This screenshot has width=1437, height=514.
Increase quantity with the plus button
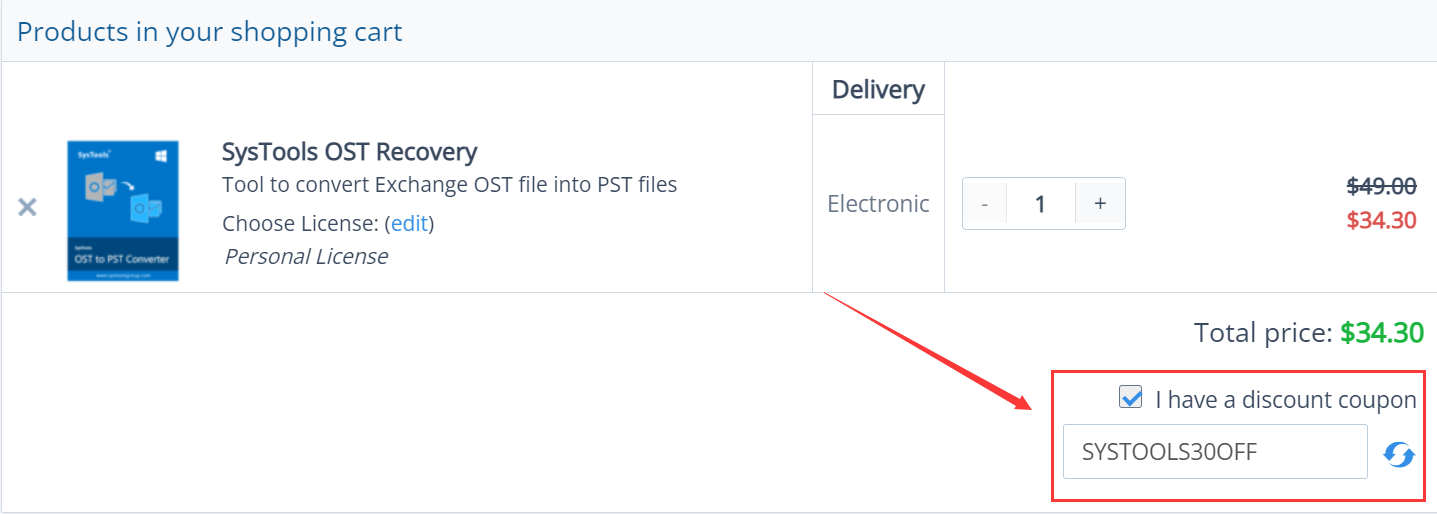1100,204
